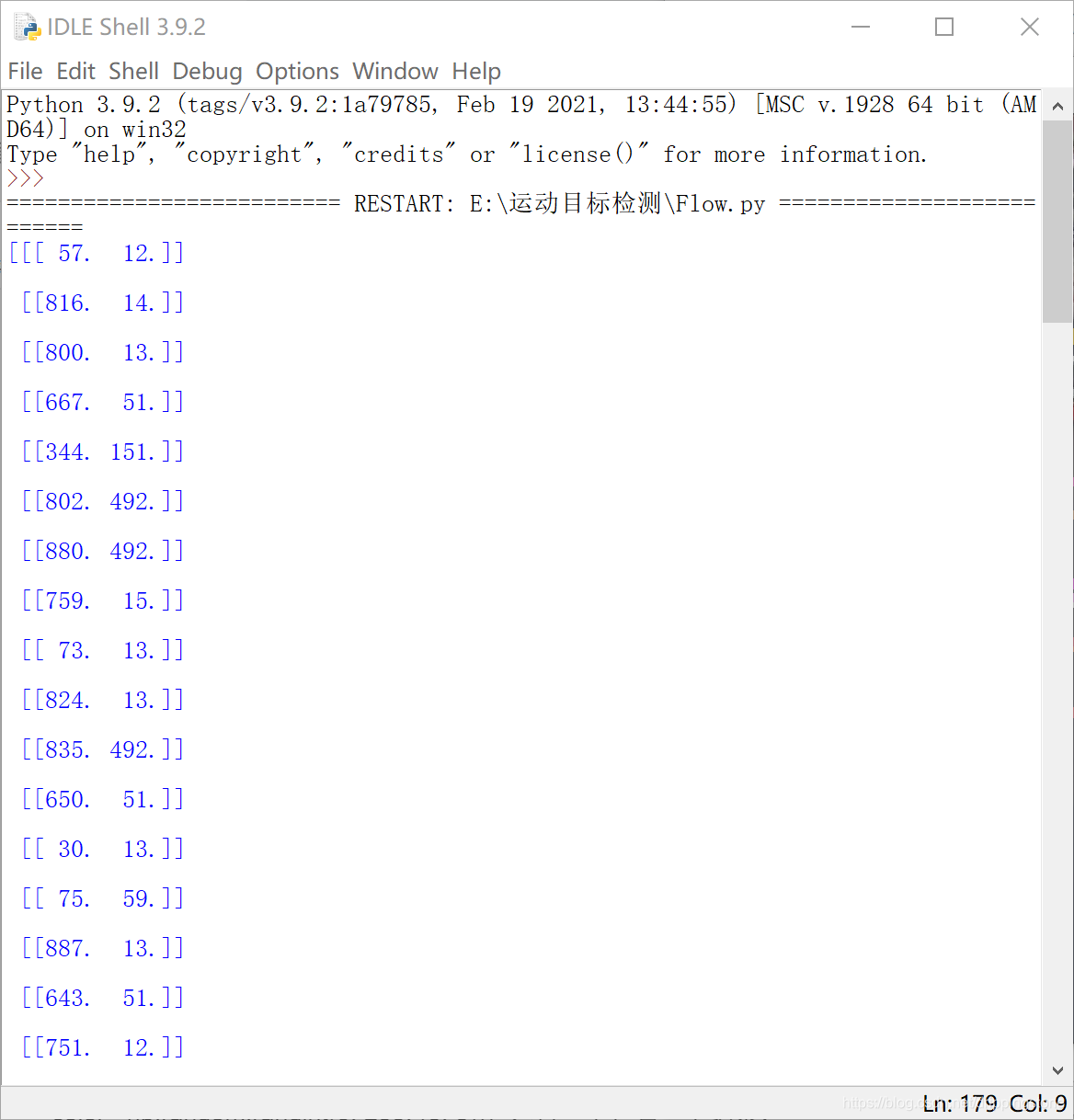
Task: Open the File menu
Action: pos(25,71)
